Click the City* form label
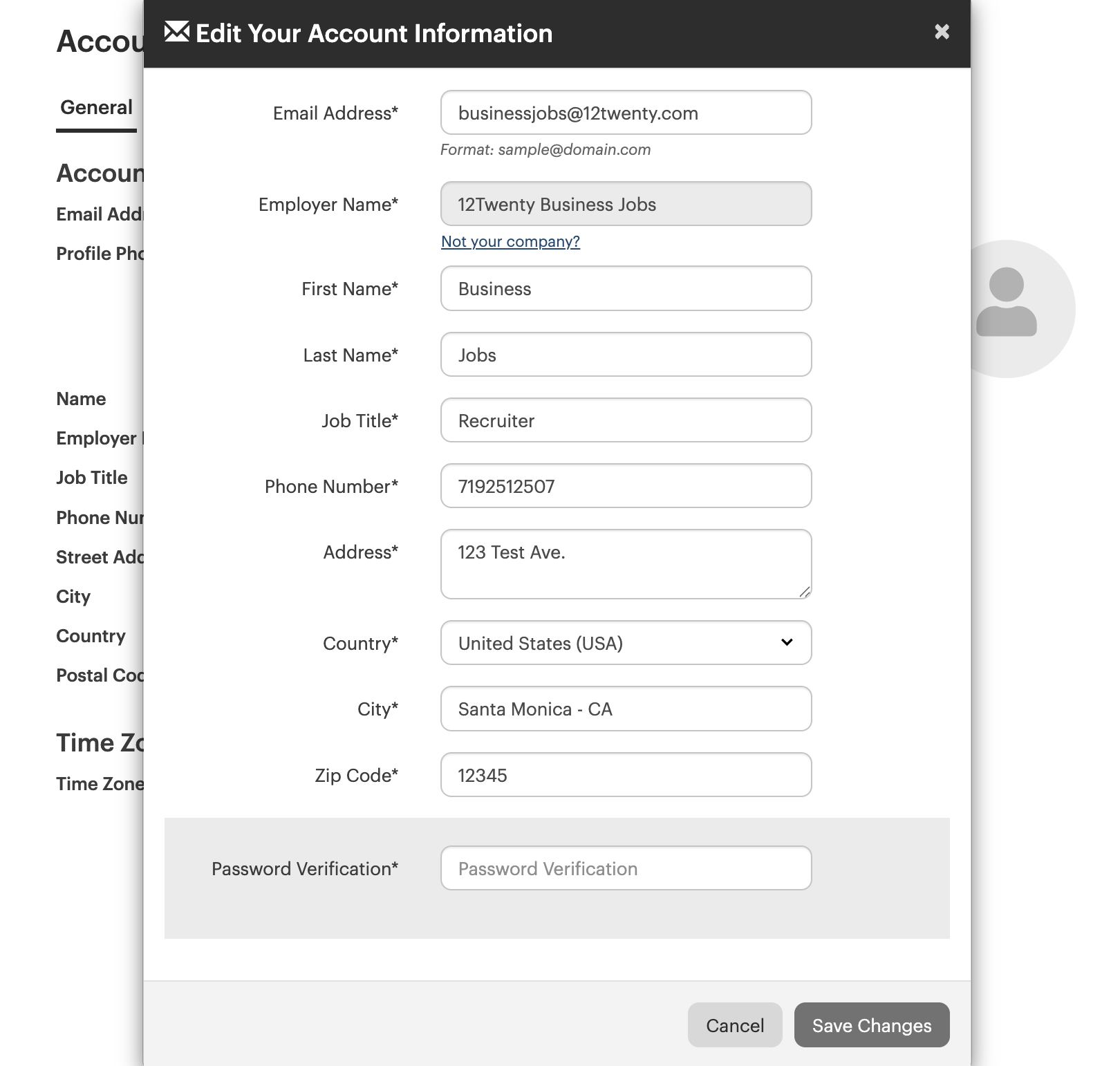The width and height of the screenshot is (1120, 1066). [377, 709]
